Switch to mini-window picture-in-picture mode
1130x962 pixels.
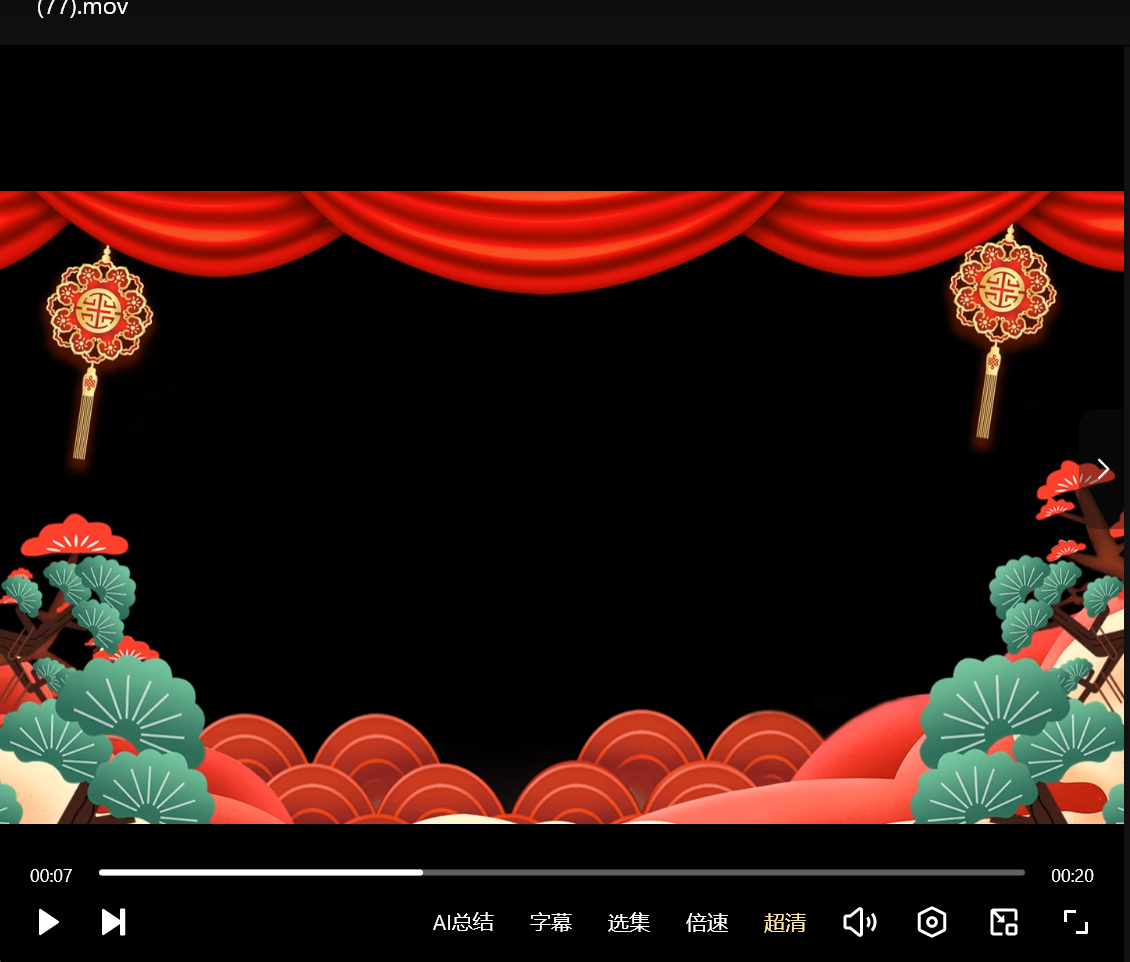tap(1004, 922)
